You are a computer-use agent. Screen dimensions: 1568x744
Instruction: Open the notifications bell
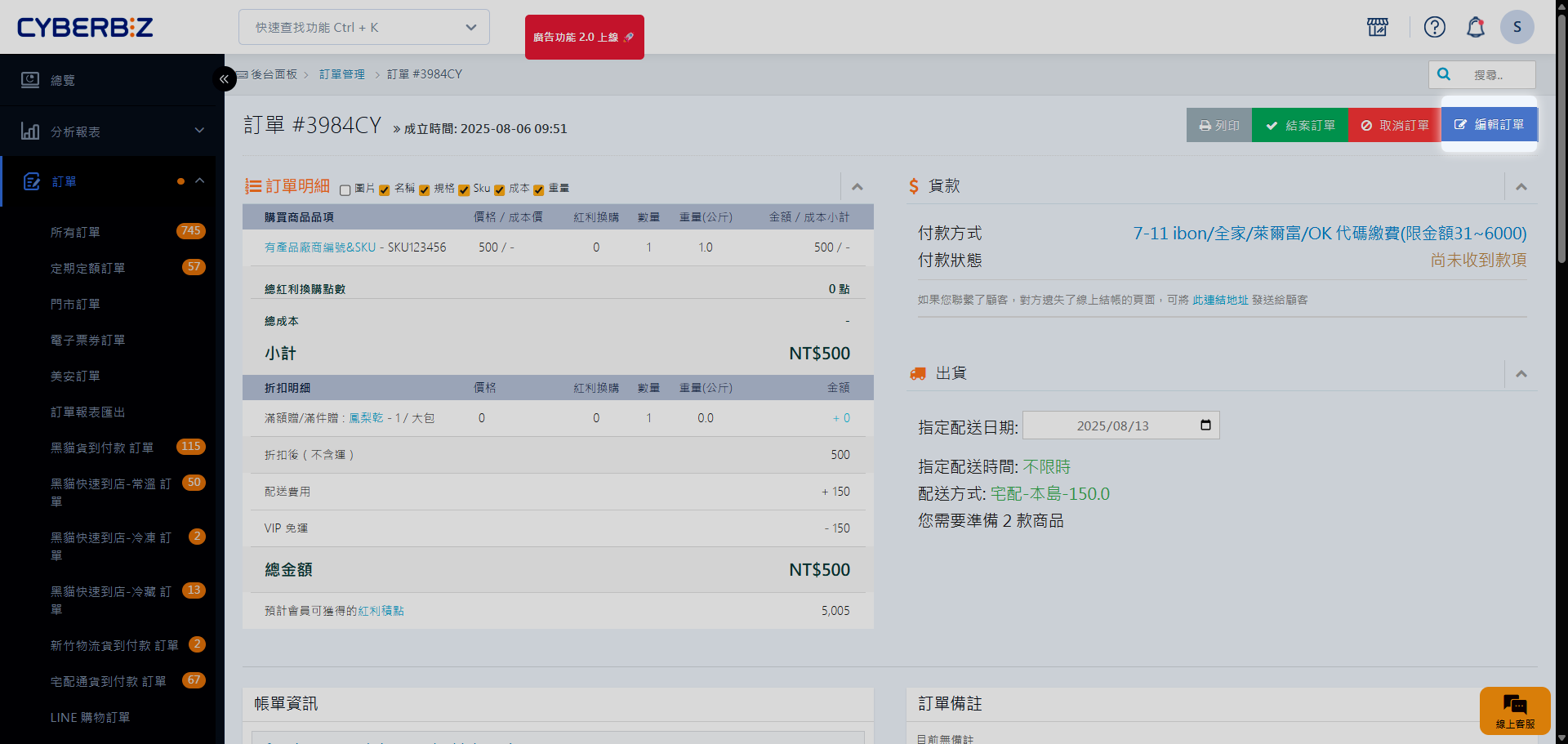[x=1476, y=27]
